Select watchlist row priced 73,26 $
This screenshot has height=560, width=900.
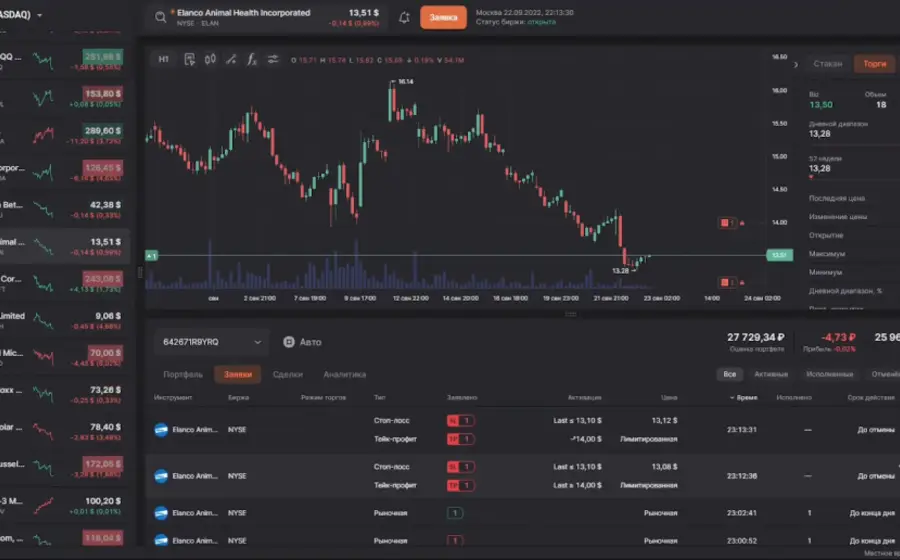click(64, 395)
